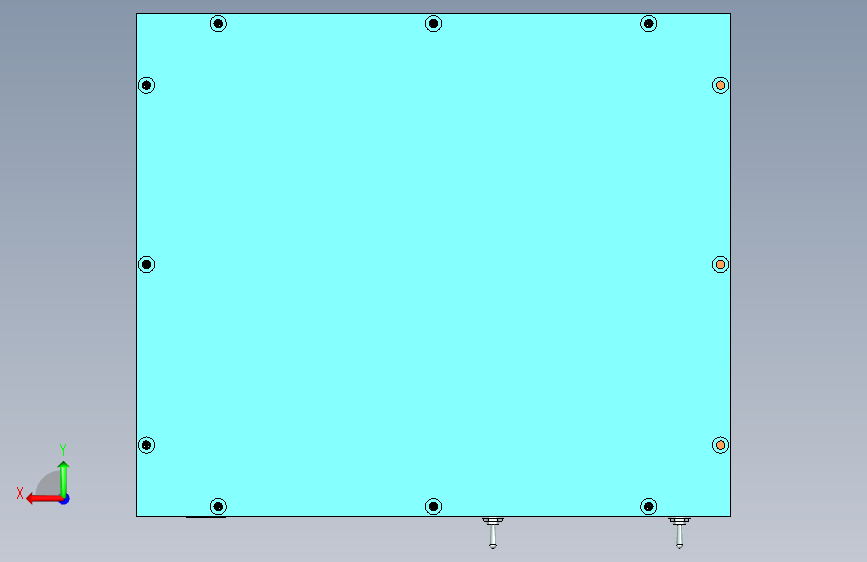Select the center hole along the plate's top edge

pos(434,23)
